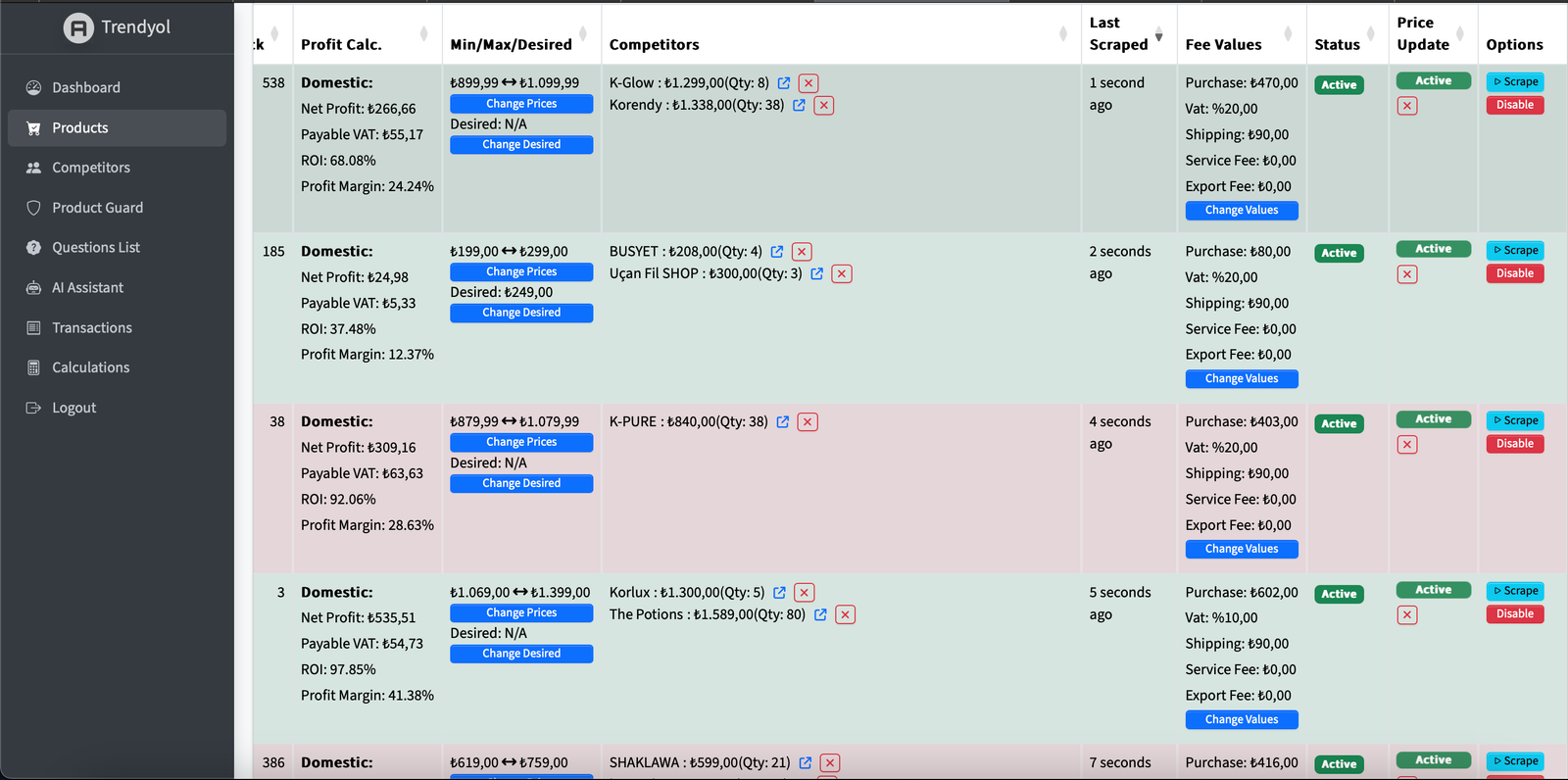Click red X under Price Update in K-PURE row
This screenshot has width=1568, height=780.
pyautogui.click(x=1407, y=445)
